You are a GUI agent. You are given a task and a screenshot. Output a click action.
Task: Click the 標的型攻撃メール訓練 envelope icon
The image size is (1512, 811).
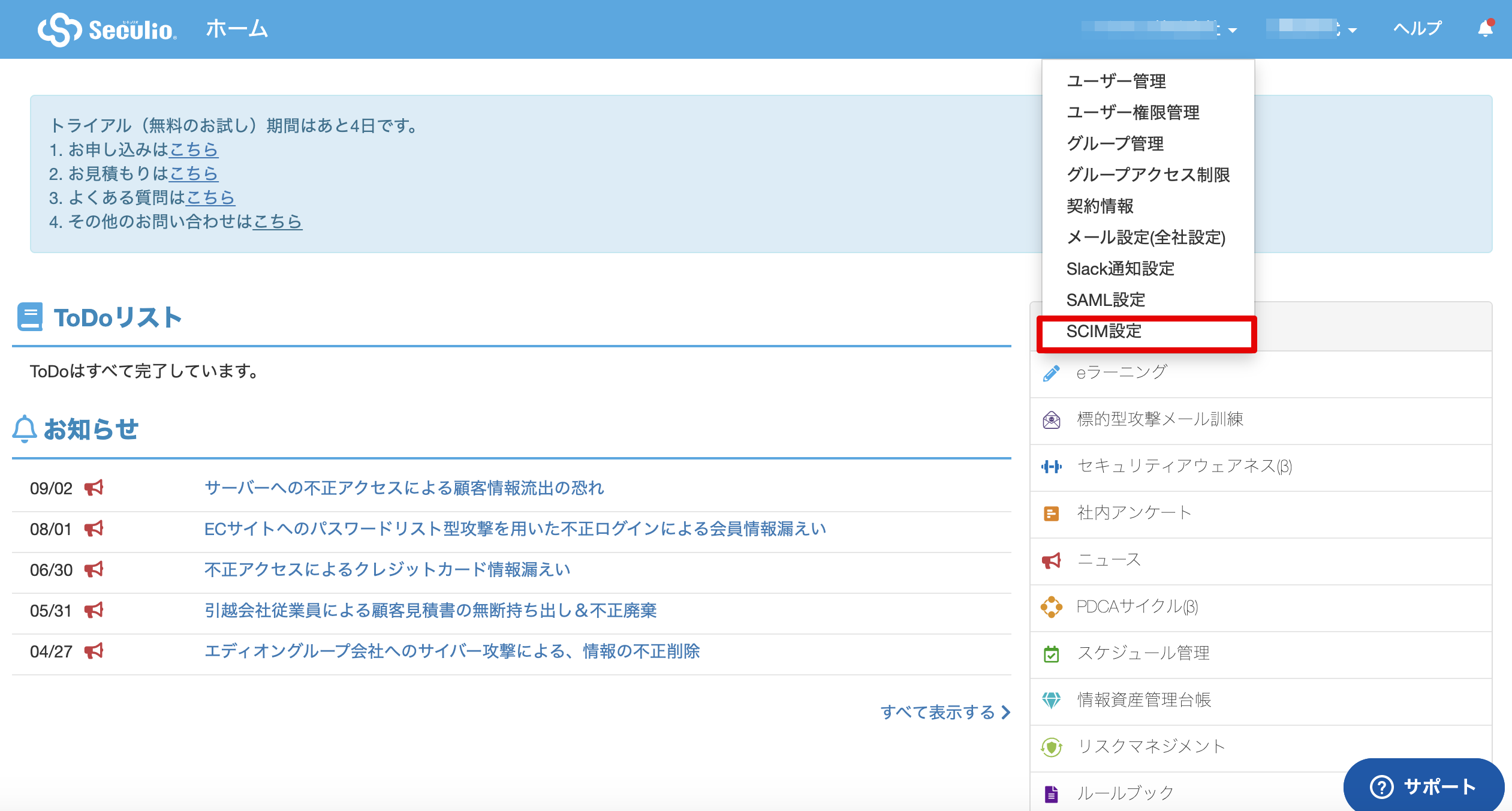(1052, 420)
